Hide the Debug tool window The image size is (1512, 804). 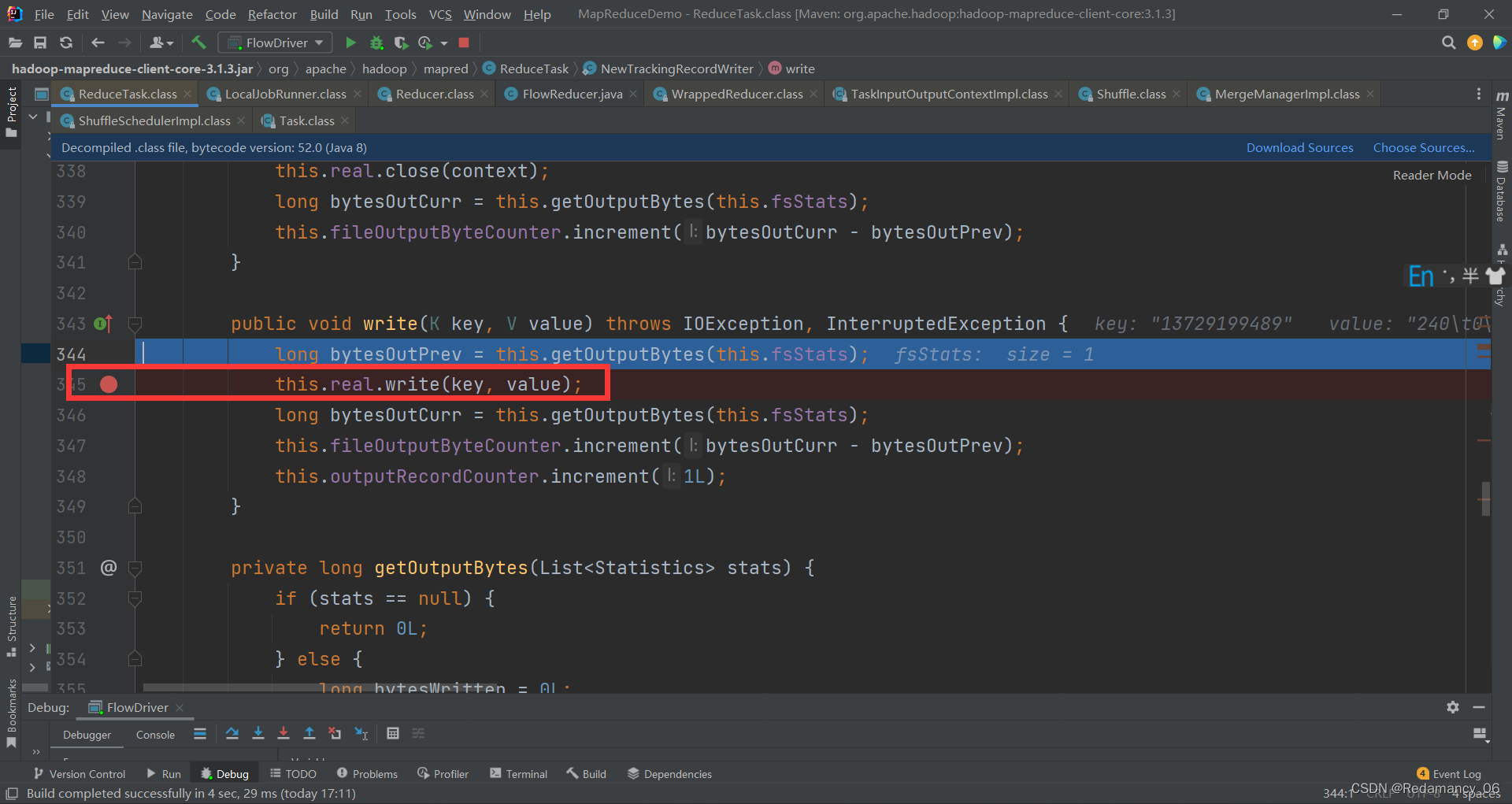click(x=1479, y=707)
